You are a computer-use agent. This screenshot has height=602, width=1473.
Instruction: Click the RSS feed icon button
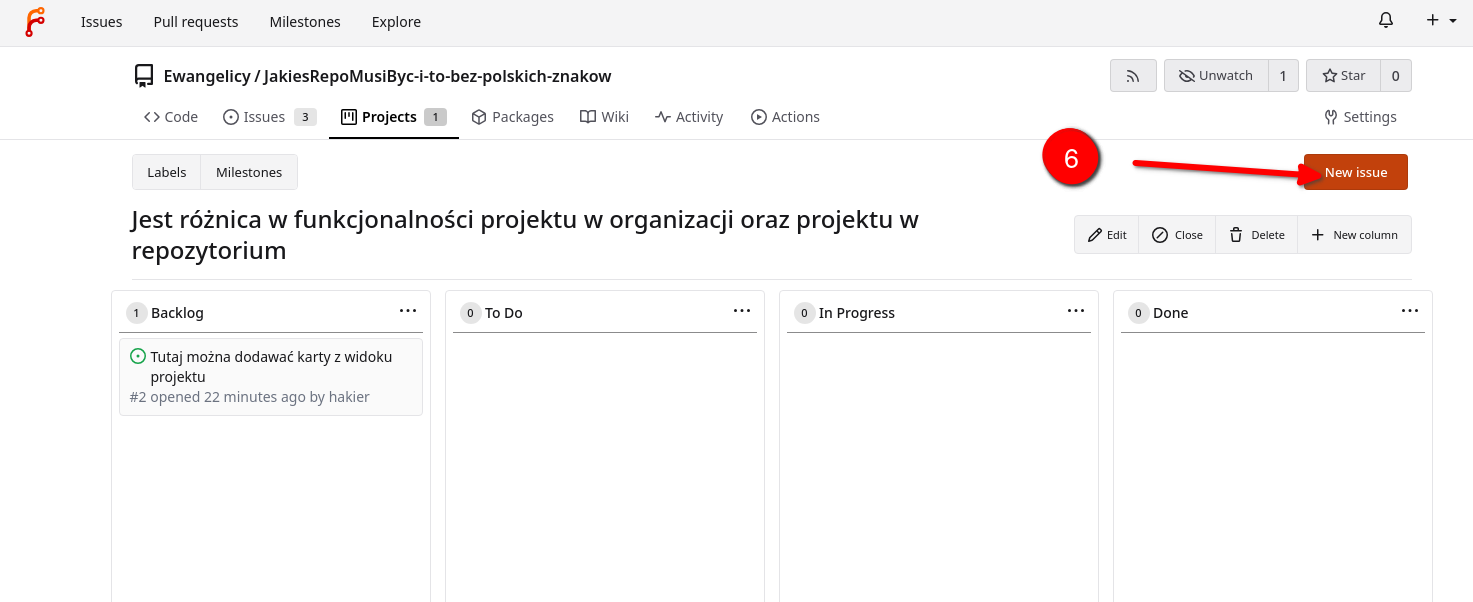[x=1133, y=76]
